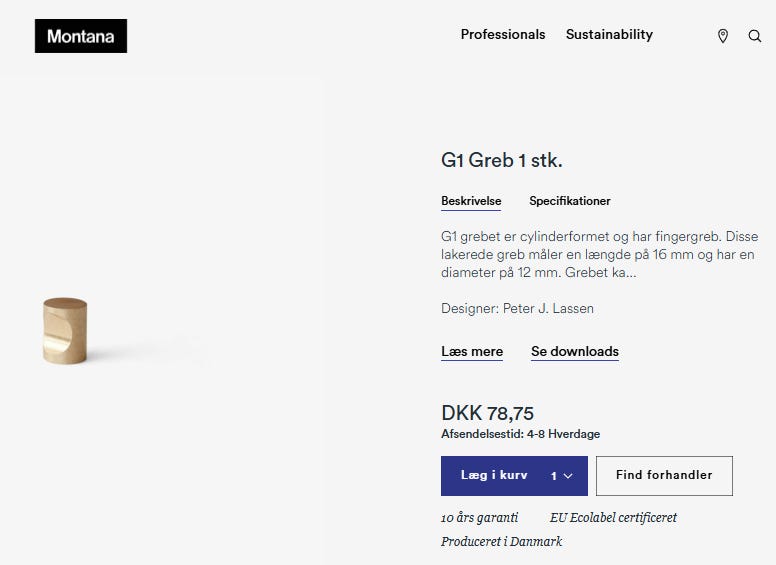This screenshot has height=565, width=776.
Task: Click the Find forhandler button
Action: [x=664, y=475]
